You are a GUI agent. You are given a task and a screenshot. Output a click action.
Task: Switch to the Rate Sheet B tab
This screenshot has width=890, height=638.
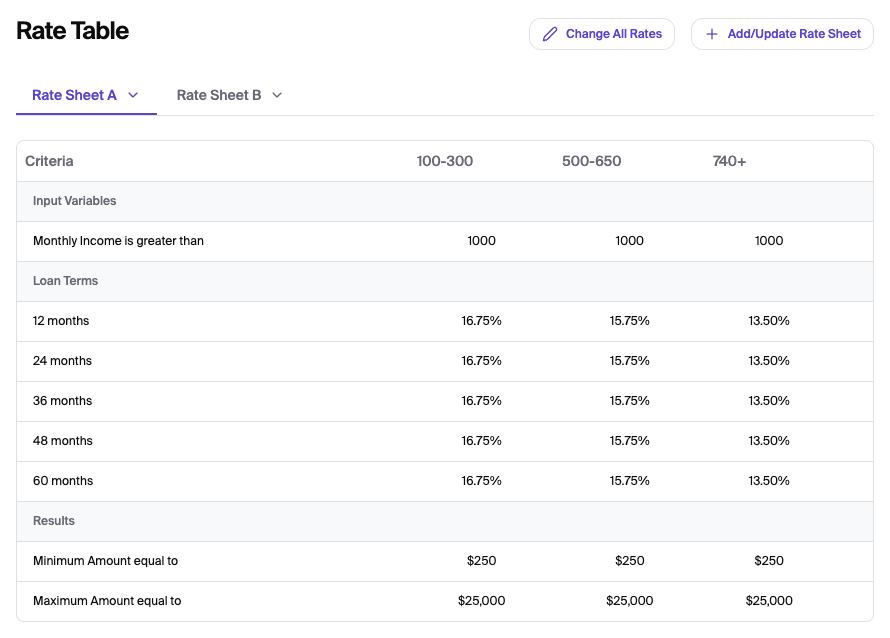[219, 95]
